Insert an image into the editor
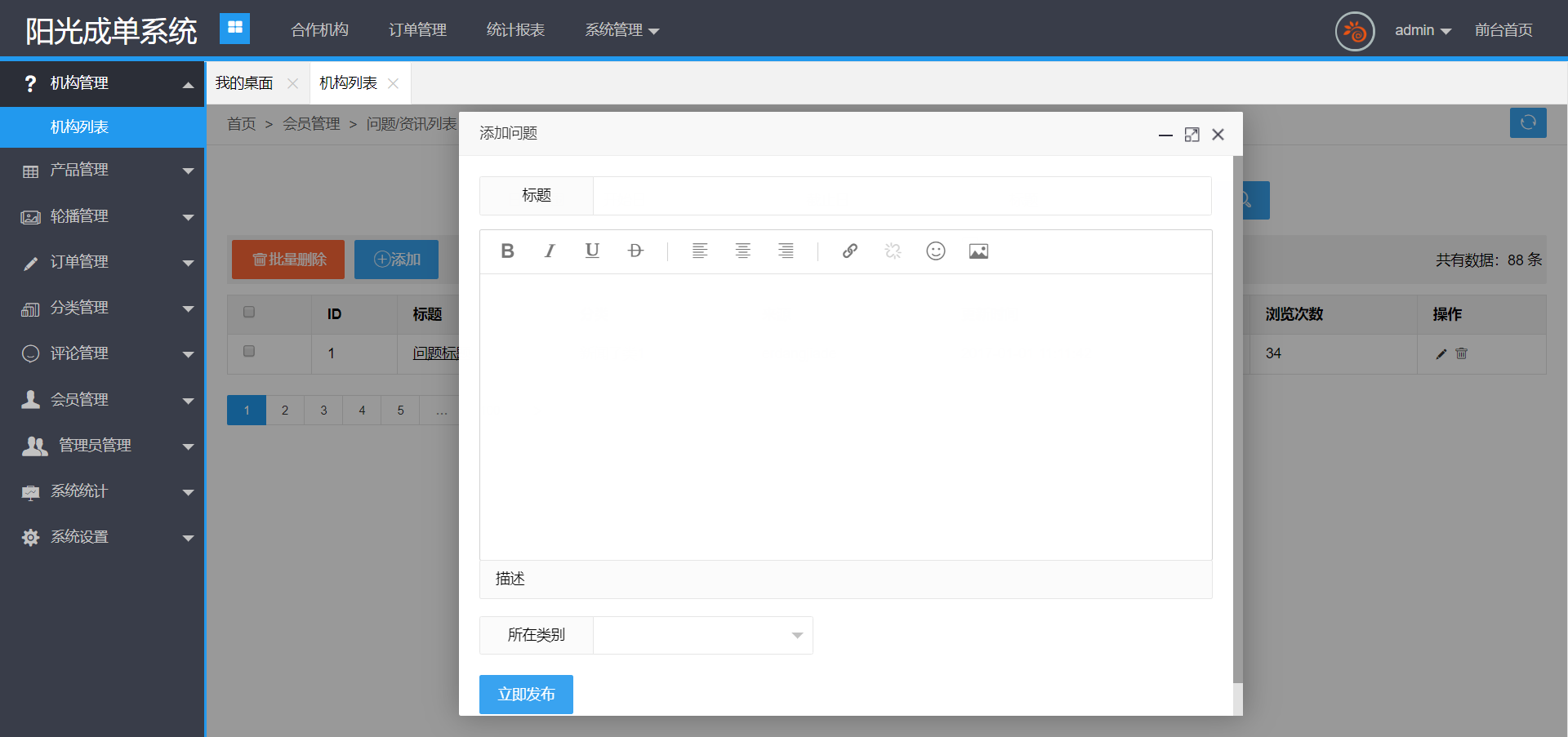Viewport: 1568px width, 737px height. pos(978,251)
